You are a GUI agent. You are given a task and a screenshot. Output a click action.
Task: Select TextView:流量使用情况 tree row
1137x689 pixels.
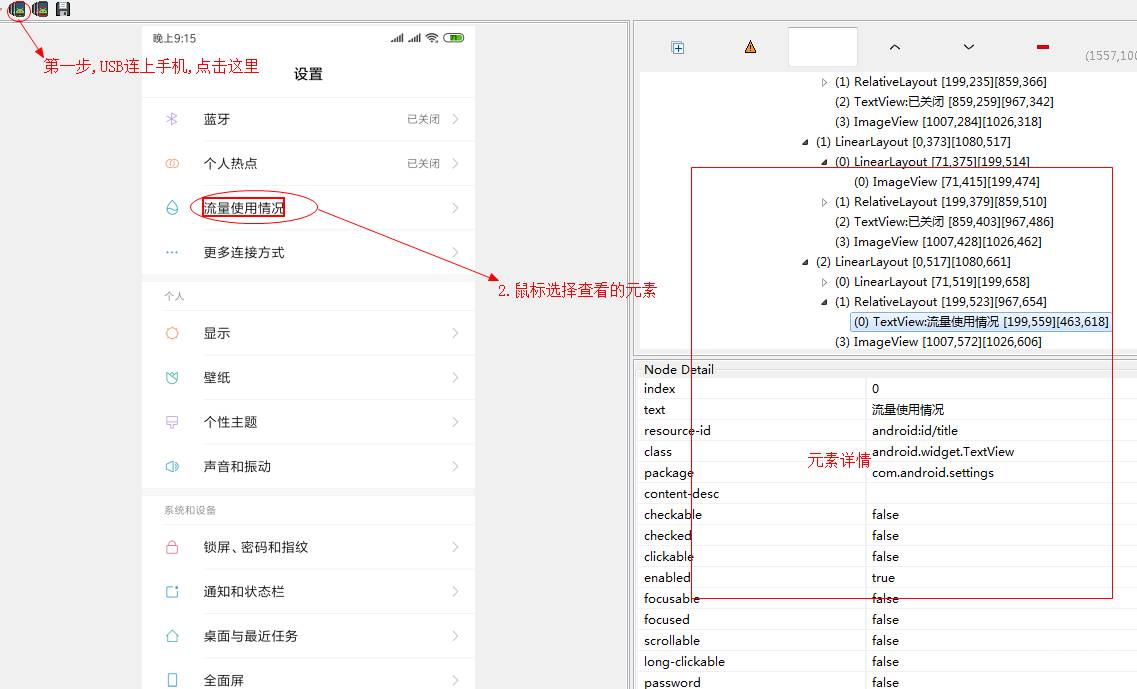[x=981, y=322]
